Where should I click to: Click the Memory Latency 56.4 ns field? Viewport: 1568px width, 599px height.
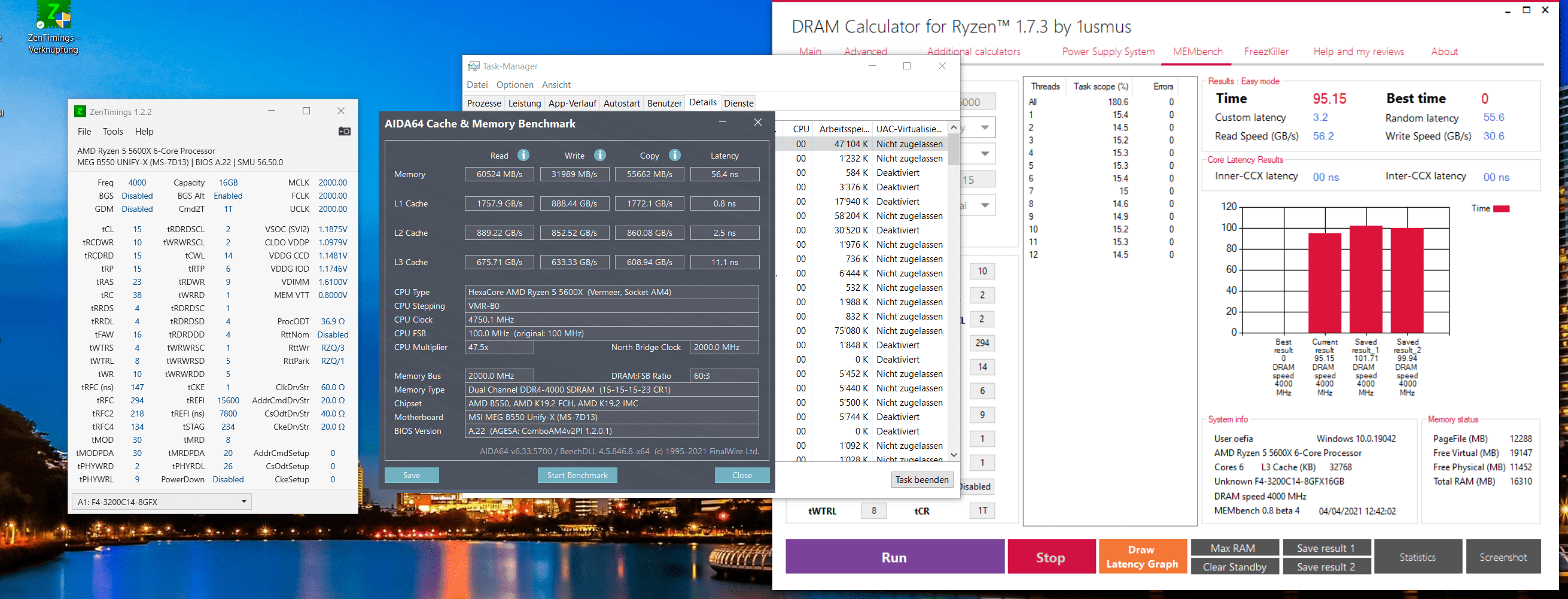pyautogui.click(x=724, y=174)
